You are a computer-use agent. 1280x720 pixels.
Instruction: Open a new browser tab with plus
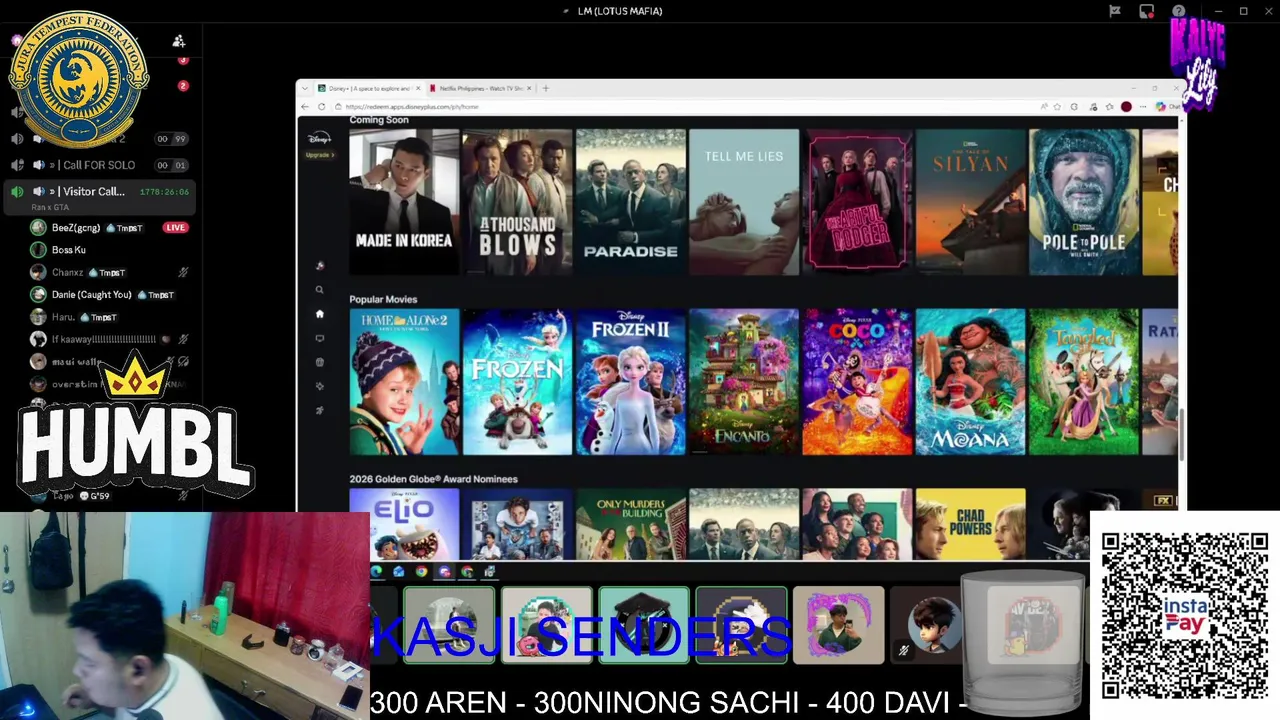546,88
